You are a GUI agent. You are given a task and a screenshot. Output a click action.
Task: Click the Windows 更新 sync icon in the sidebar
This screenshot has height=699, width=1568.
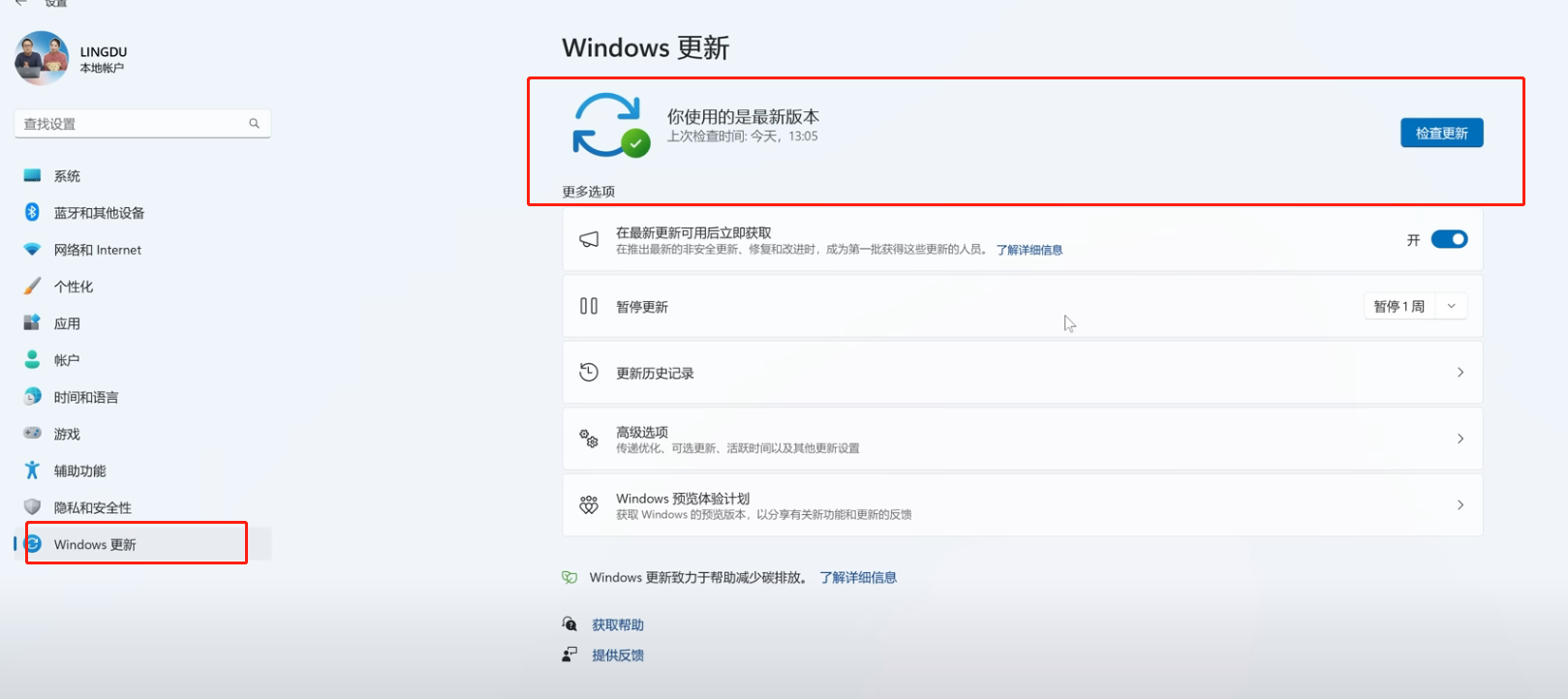click(x=33, y=544)
